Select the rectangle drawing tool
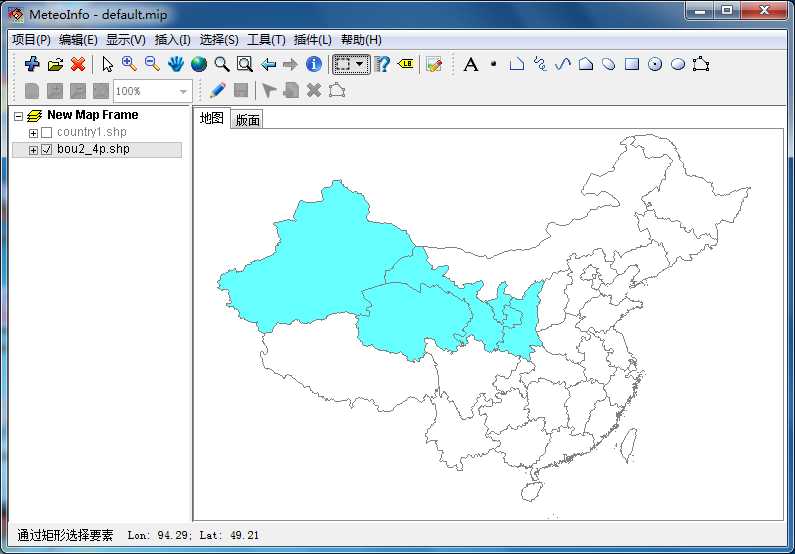The image size is (795, 554). tap(632, 64)
